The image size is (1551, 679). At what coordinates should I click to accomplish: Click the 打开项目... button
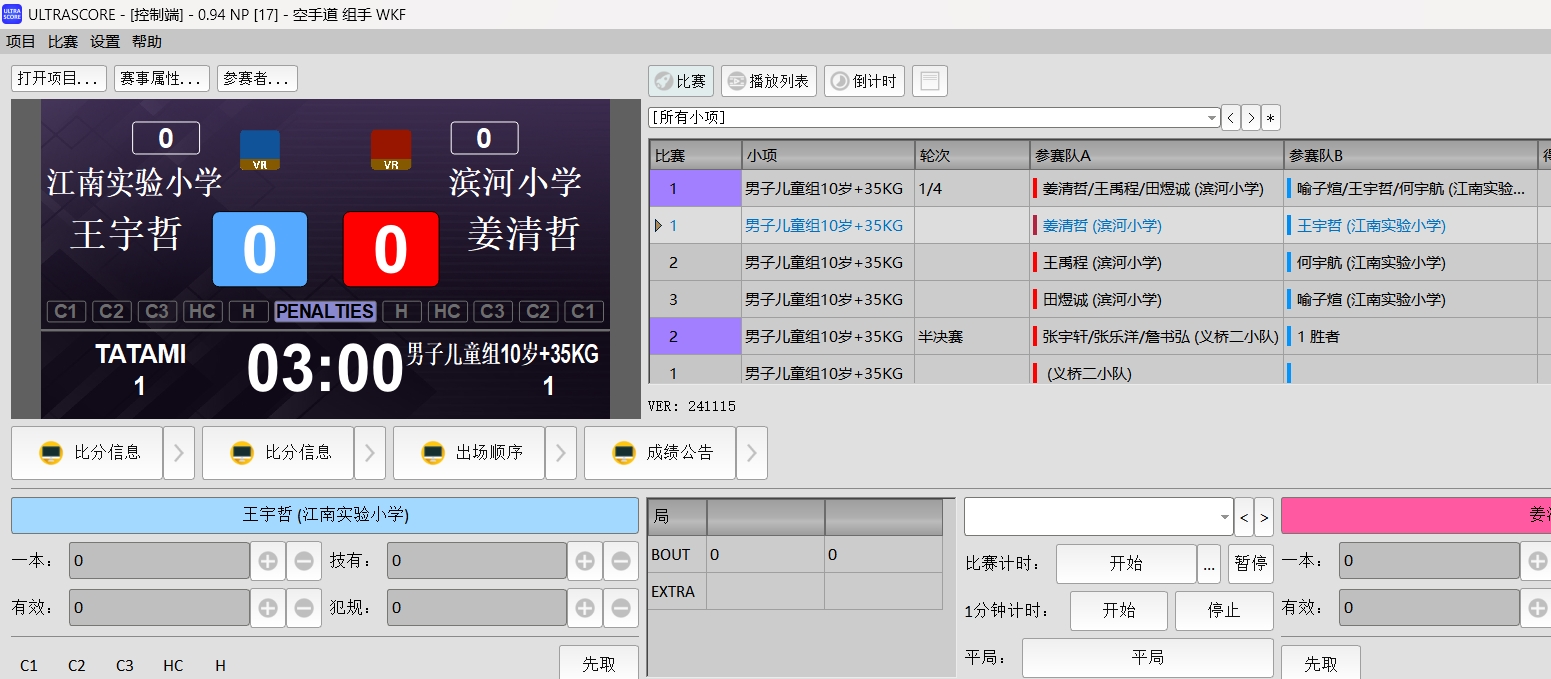click(x=59, y=78)
